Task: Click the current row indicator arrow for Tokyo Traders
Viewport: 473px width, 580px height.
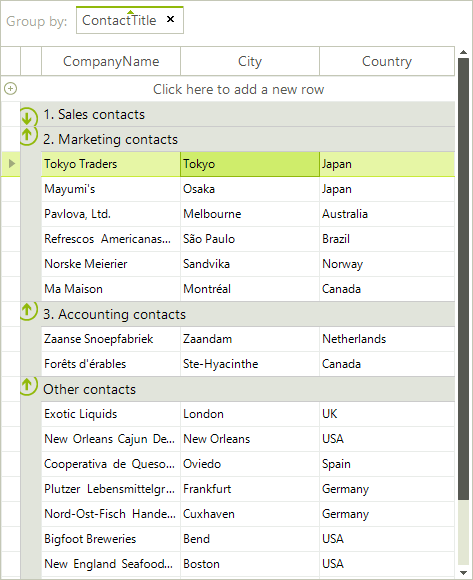Action: tap(11, 163)
